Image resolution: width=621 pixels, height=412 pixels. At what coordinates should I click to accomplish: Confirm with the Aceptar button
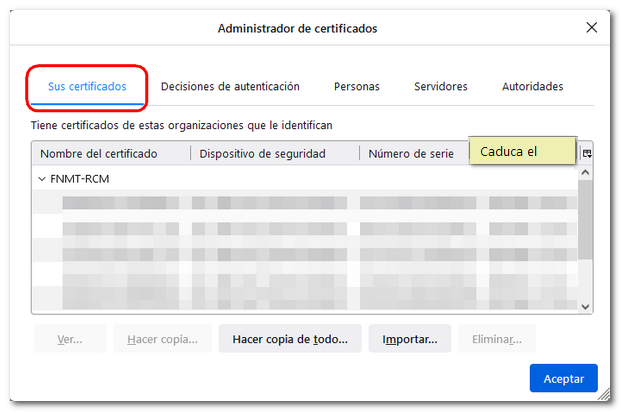click(563, 379)
